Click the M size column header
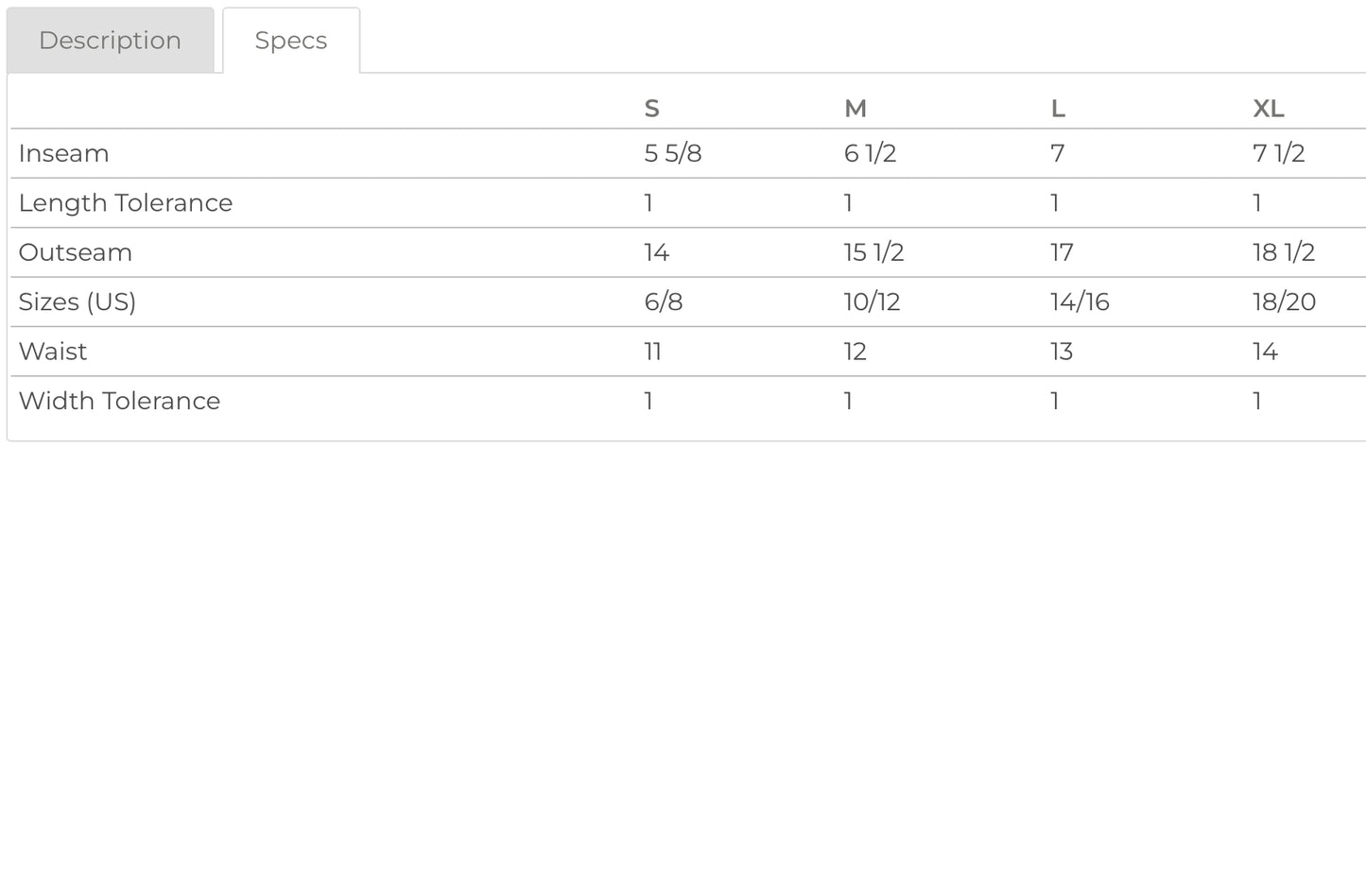The image size is (1366, 896). click(855, 109)
